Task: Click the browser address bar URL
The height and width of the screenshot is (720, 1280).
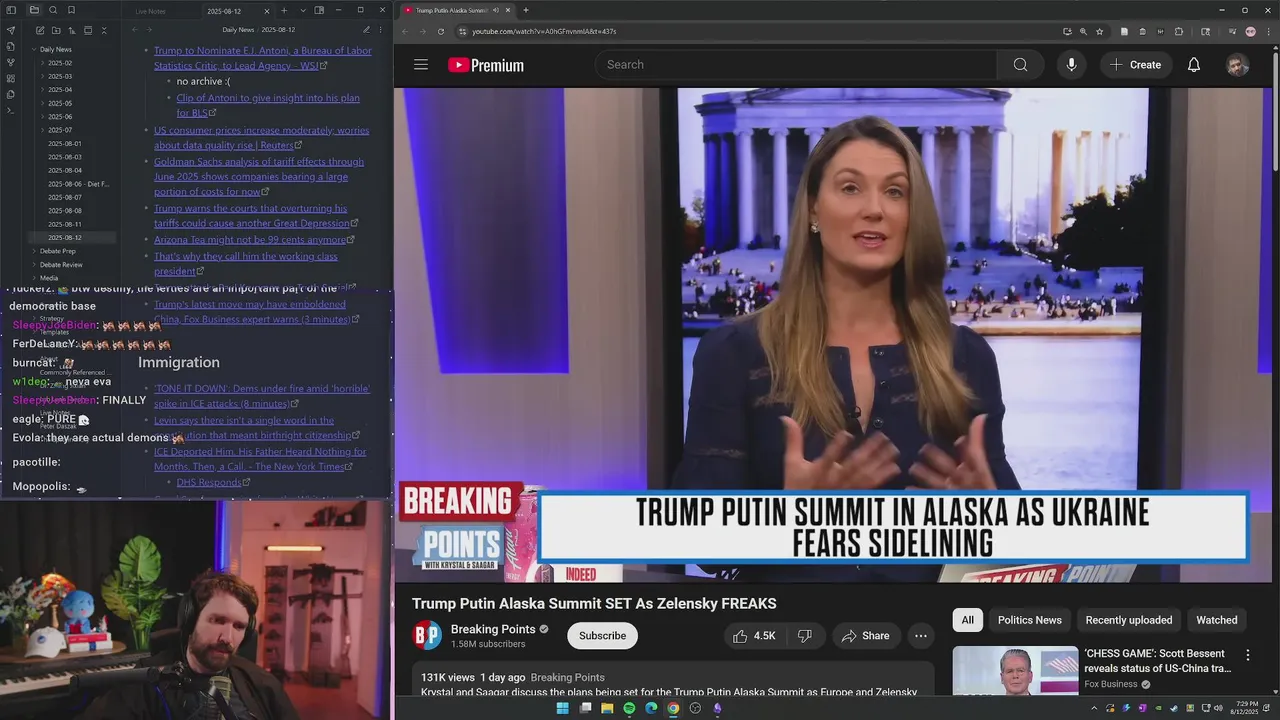Action: coord(544,31)
